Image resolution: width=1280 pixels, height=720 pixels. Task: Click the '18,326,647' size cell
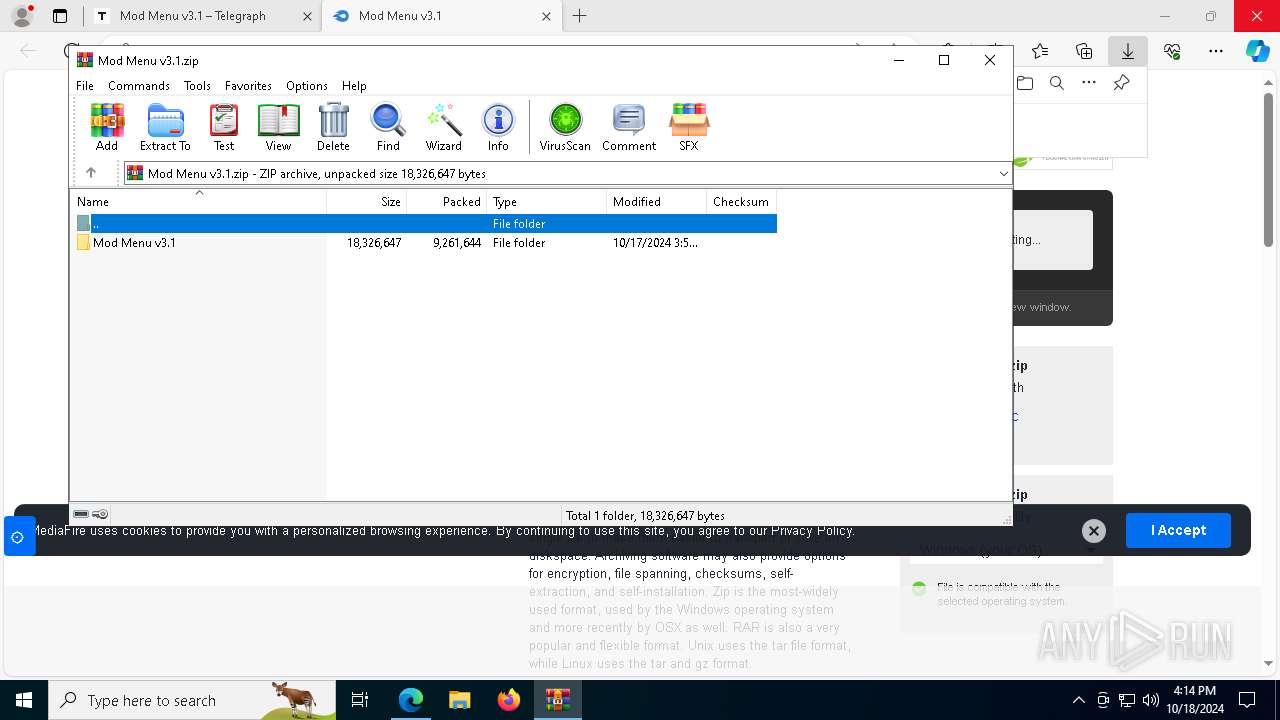(x=374, y=243)
